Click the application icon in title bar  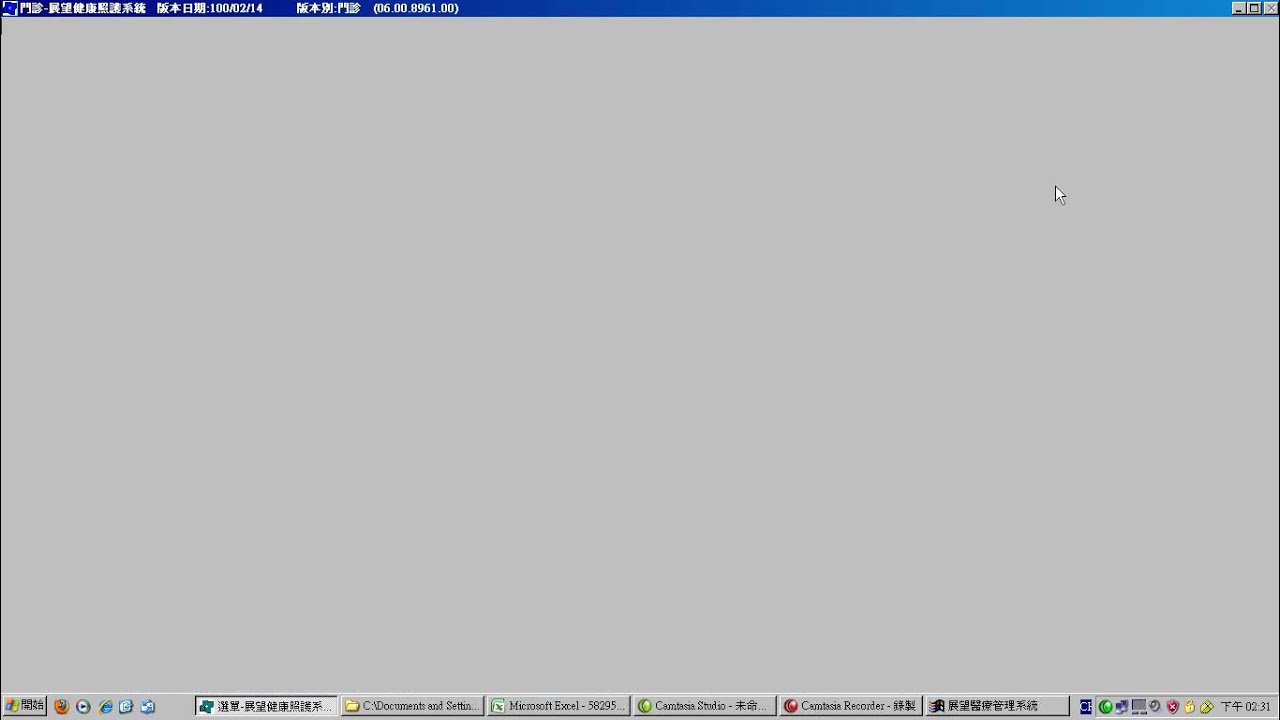[9, 8]
